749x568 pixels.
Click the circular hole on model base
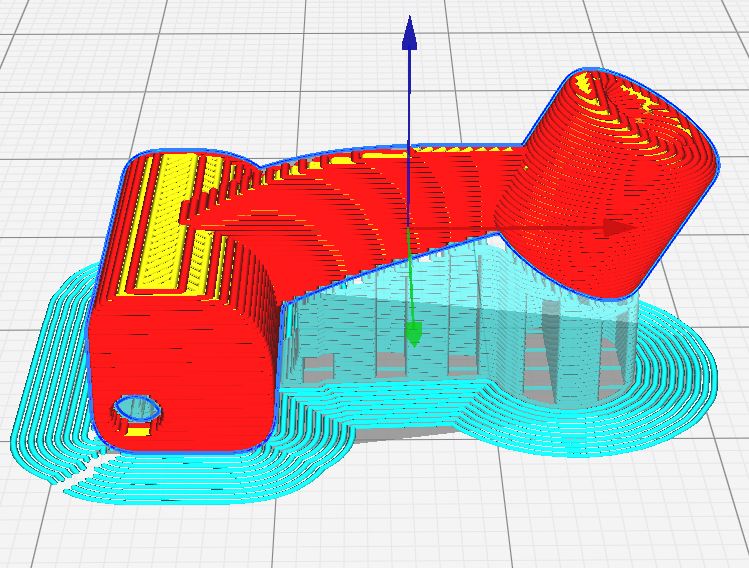click(137, 409)
